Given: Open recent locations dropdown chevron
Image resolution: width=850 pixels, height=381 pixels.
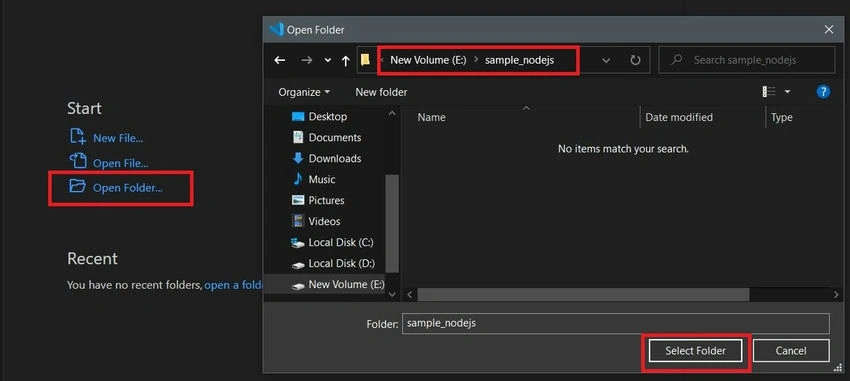Looking at the screenshot, I should coord(327,61).
